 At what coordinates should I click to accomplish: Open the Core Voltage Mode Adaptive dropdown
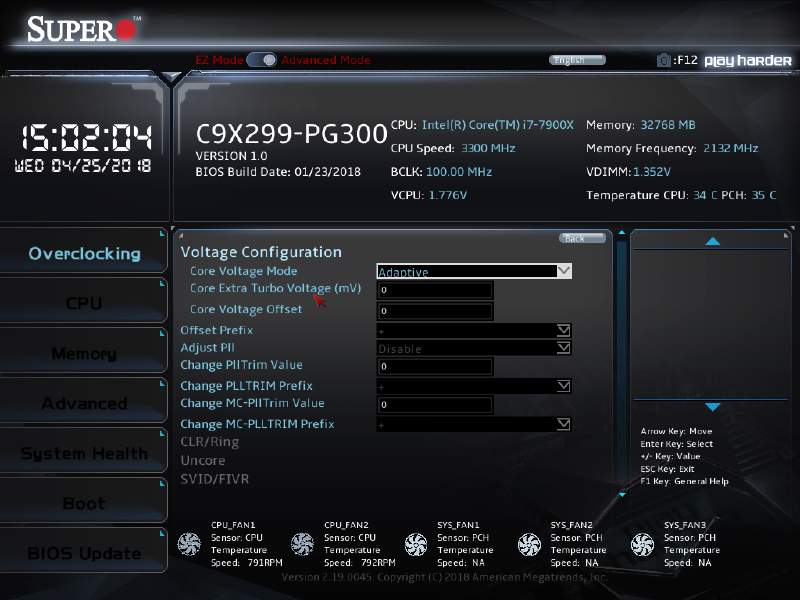point(474,271)
